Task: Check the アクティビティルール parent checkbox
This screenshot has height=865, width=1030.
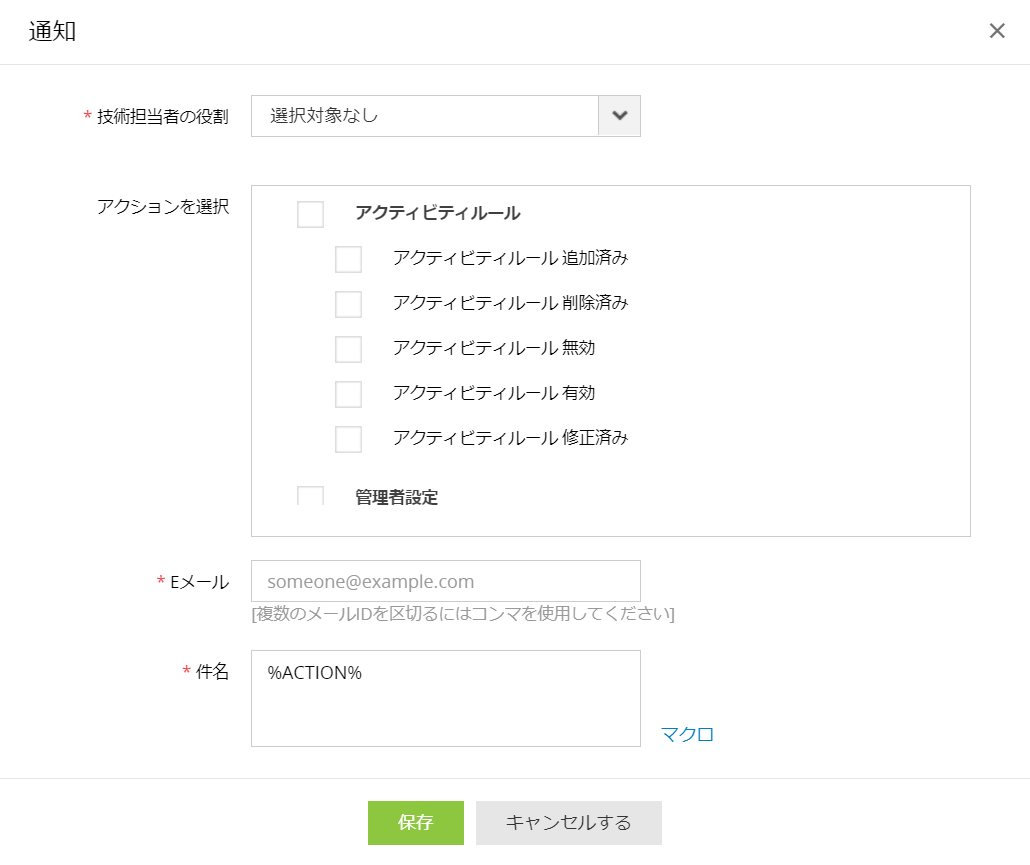Action: tap(310, 214)
